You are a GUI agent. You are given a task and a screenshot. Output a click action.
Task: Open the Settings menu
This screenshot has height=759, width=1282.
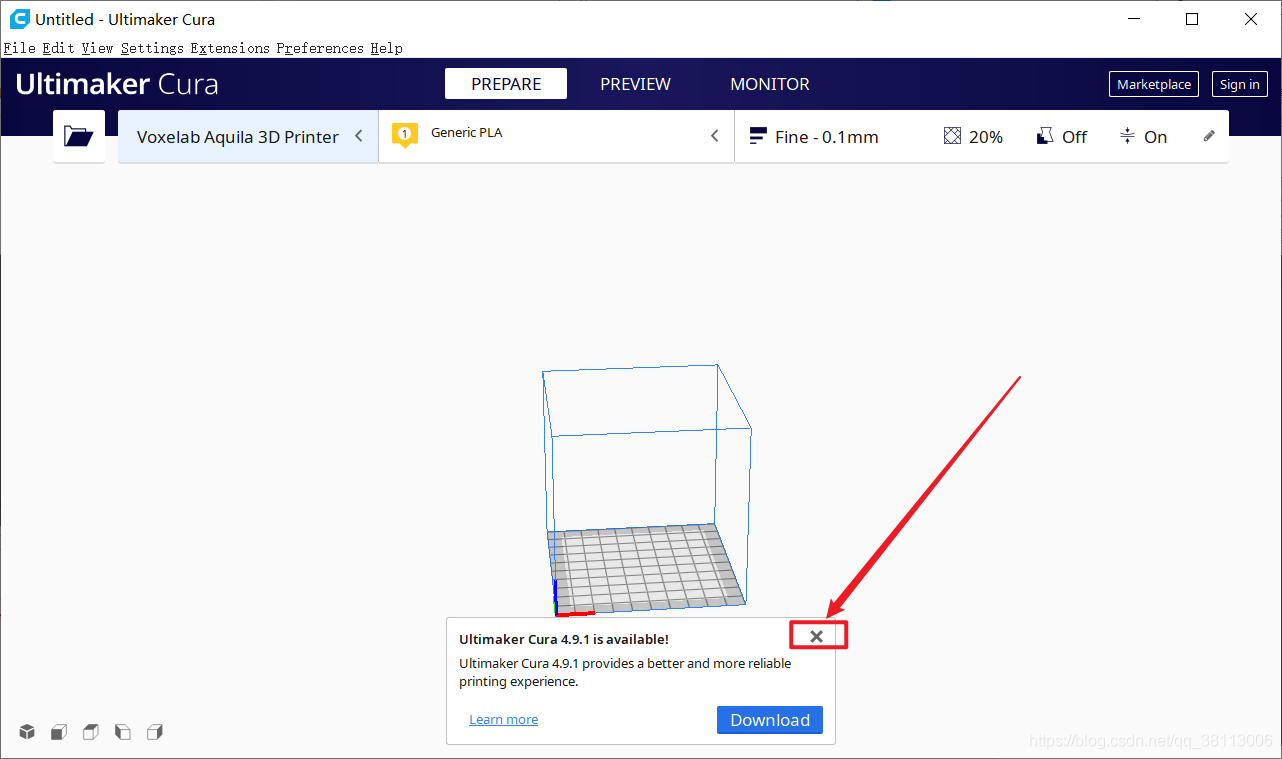pos(152,48)
